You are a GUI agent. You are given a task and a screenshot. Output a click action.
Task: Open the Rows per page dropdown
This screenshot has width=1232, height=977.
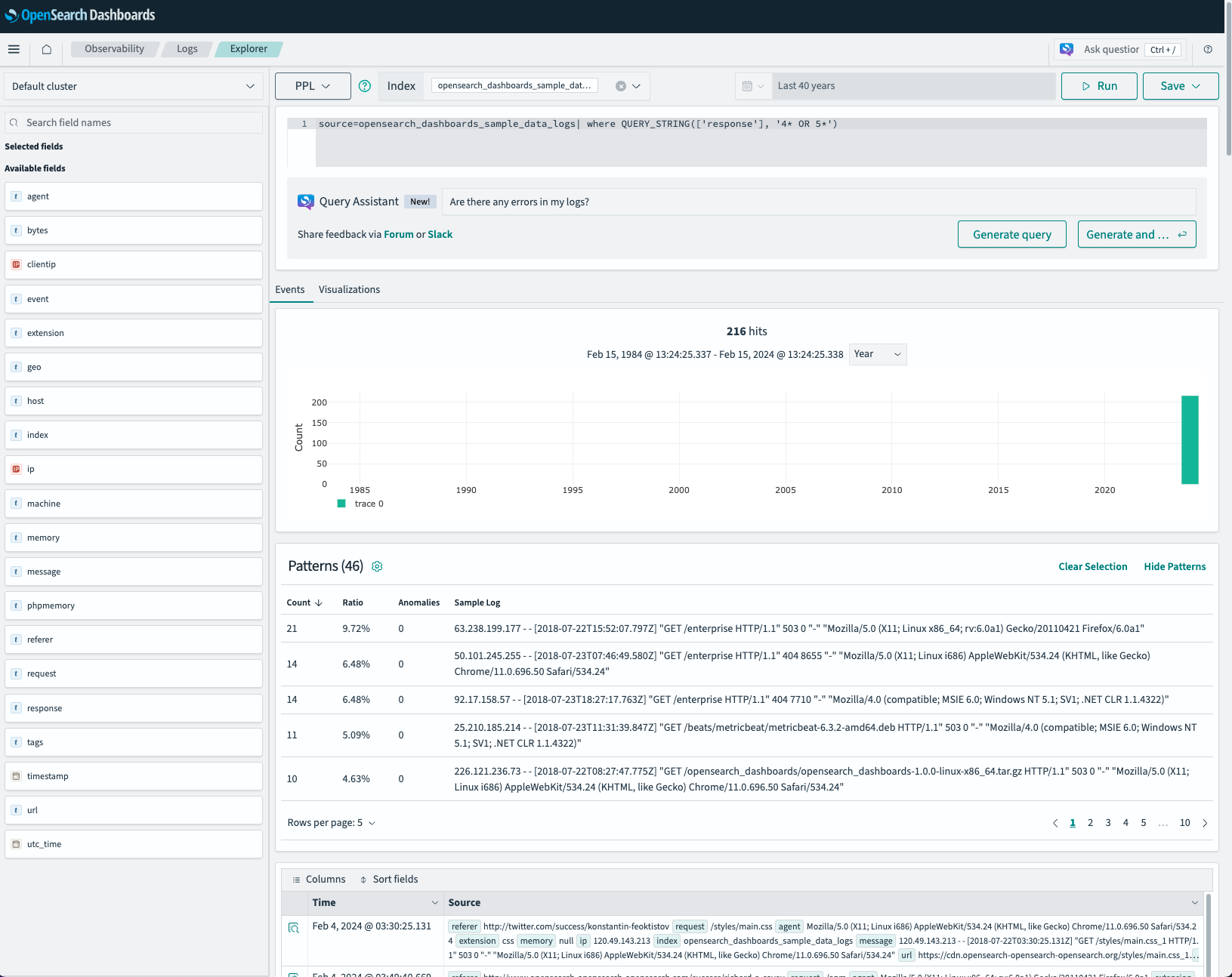[331, 822]
